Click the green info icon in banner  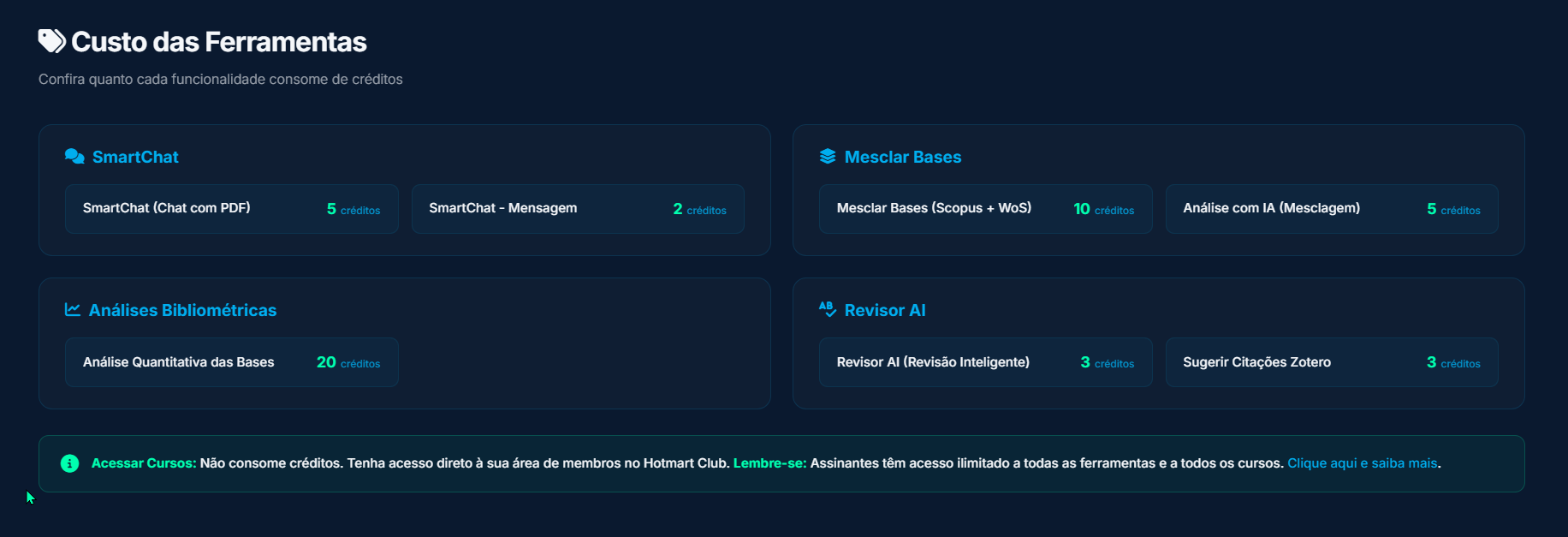(x=70, y=463)
